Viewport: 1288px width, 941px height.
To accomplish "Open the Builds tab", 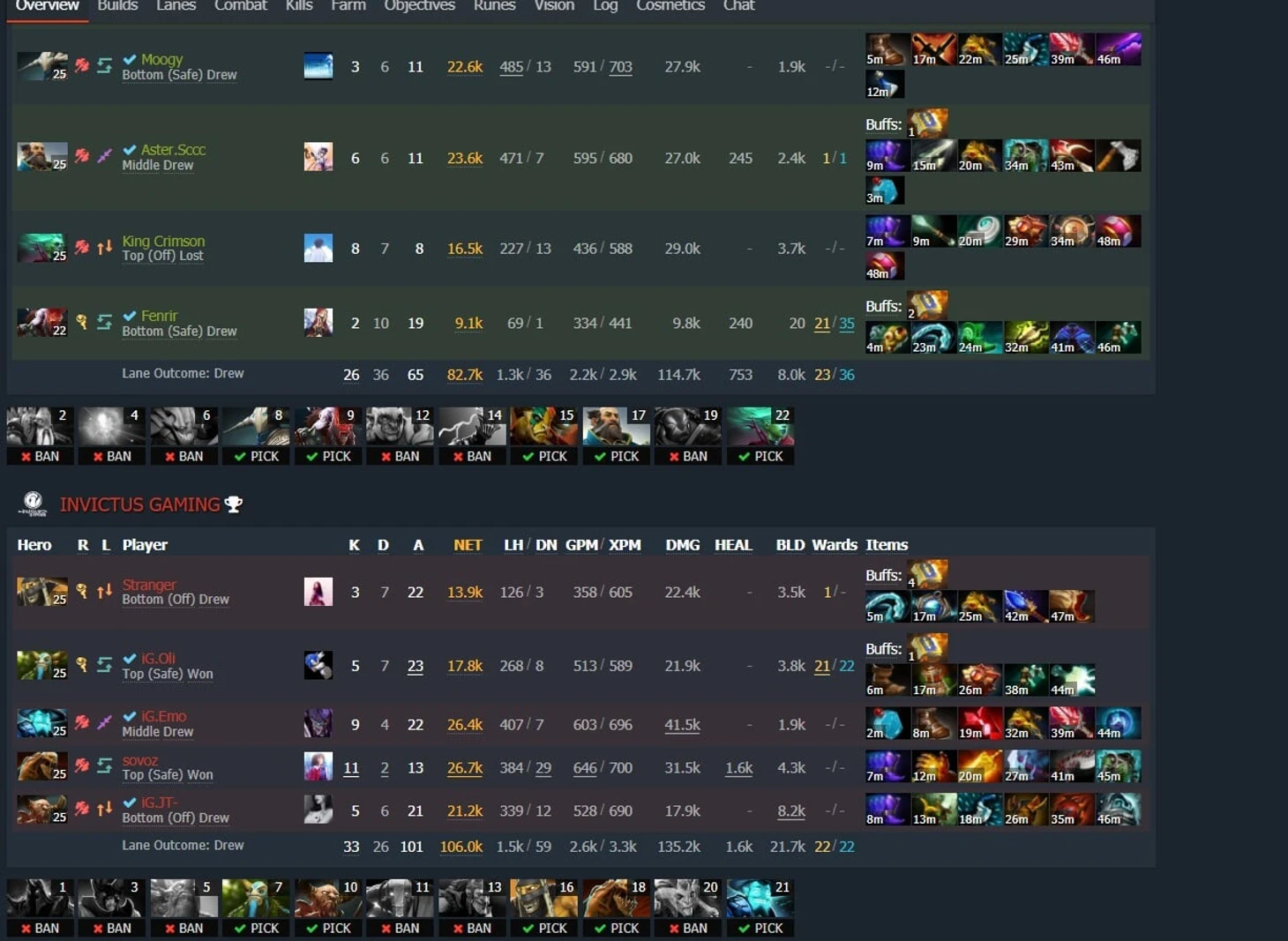I will click(x=117, y=5).
